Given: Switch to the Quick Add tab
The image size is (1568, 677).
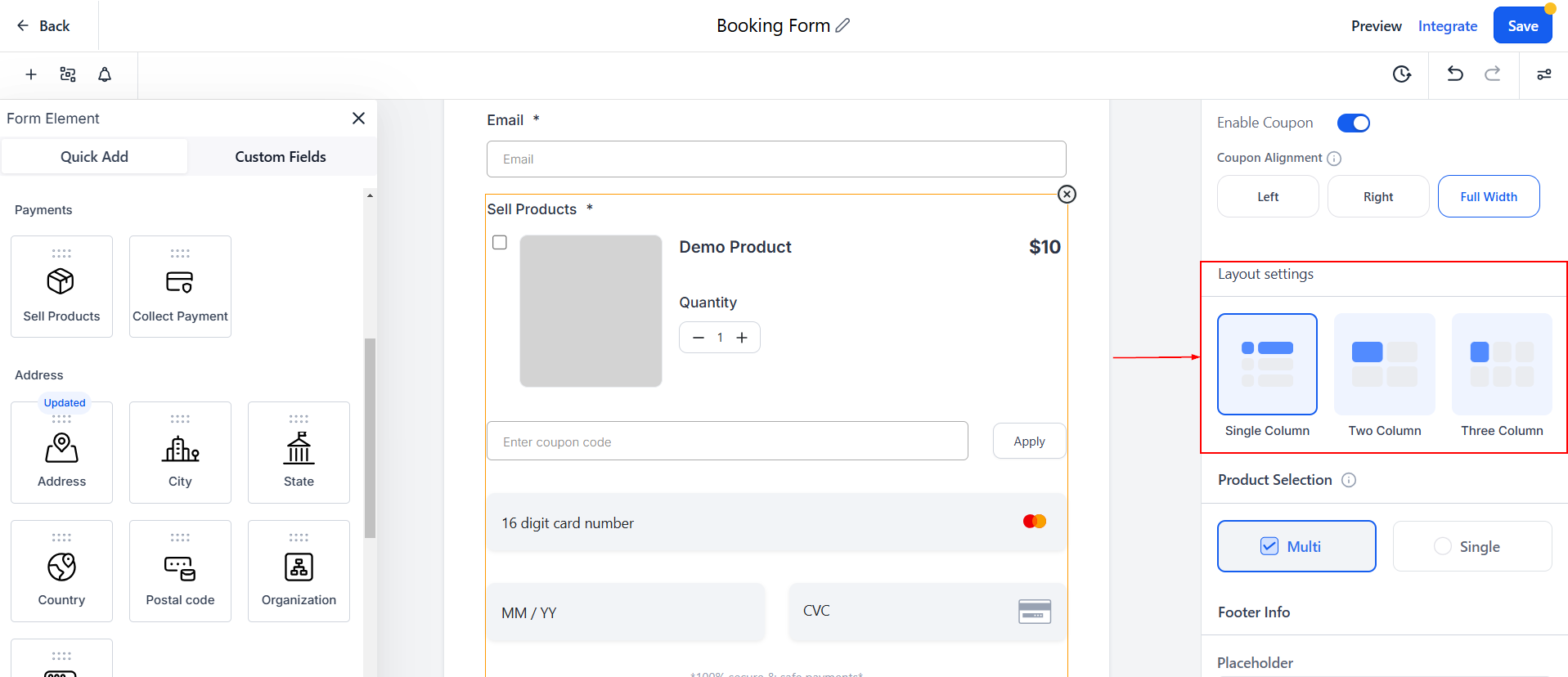Looking at the screenshot, I should coord(94,157).
